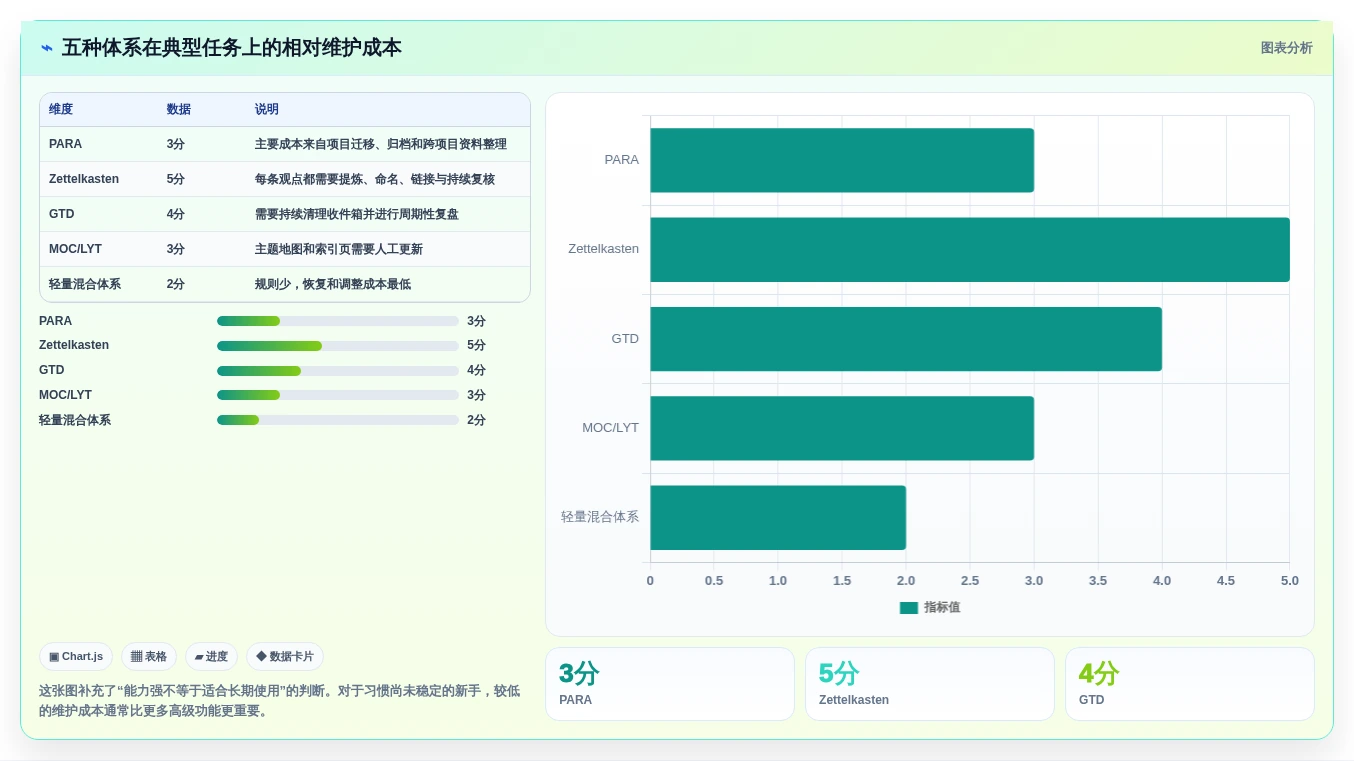Open the 5分 Zettelkasten data card
This screenshot has width=1354, height=761.
(930, 684)
